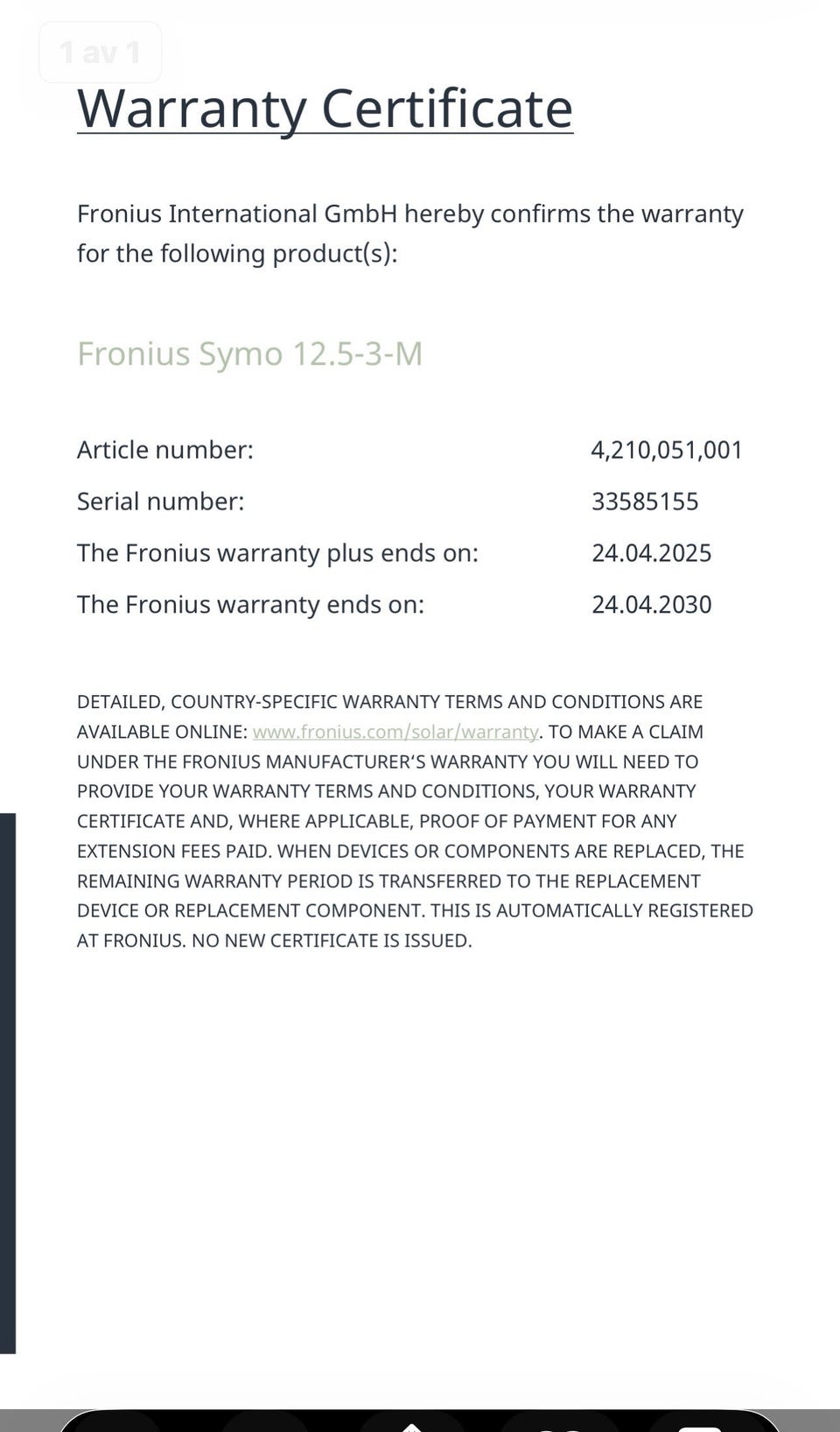Tap the rightmost icon in the bottom toolbar
This screenshot has height=1432, width=840.
[x=700, y=1425]
